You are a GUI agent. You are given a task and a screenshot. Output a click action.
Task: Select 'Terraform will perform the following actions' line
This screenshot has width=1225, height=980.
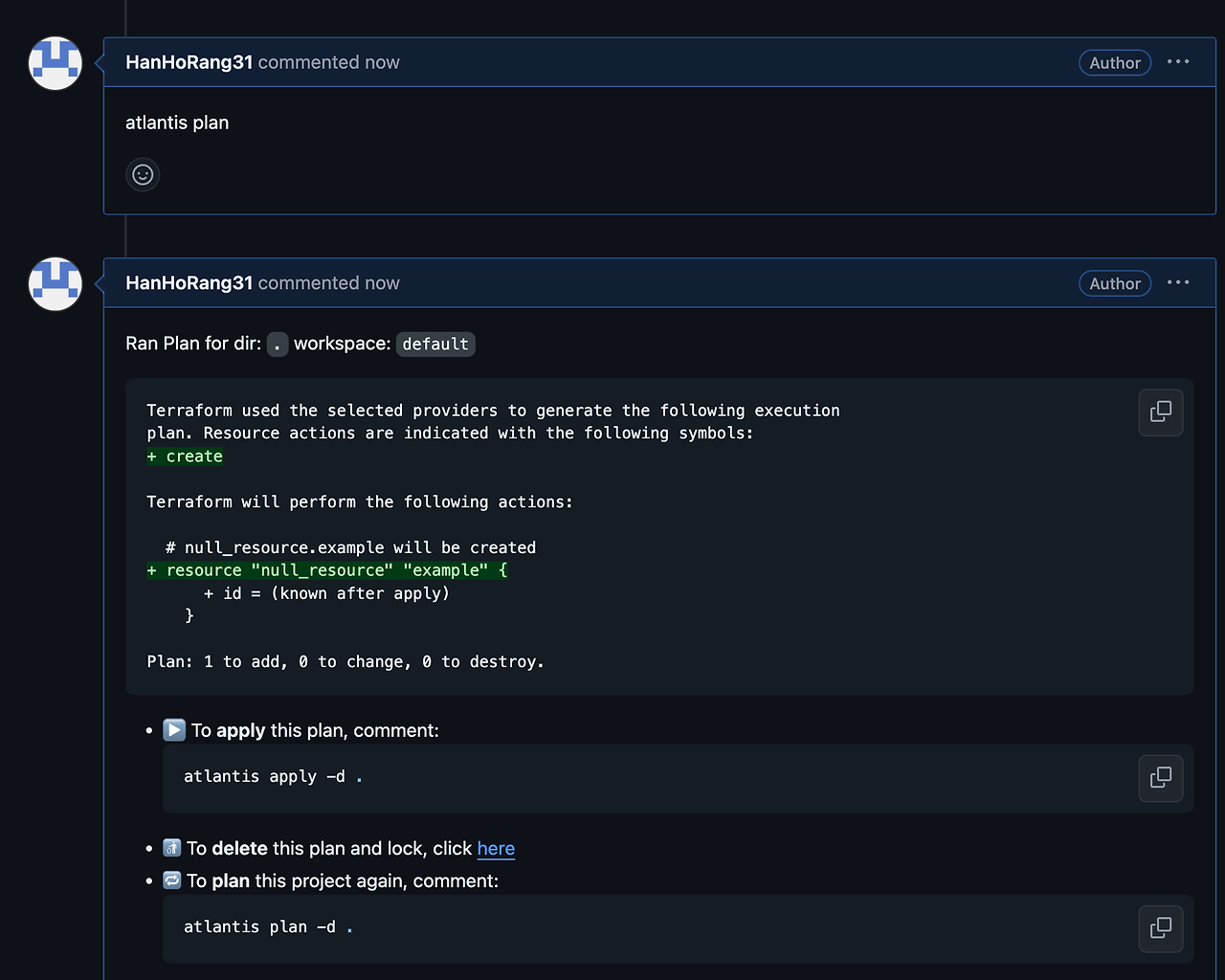tap(360, 502)
